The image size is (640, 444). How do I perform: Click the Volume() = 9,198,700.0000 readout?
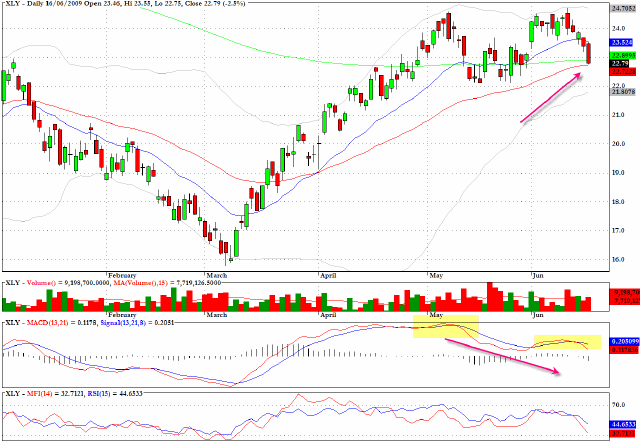point(70,282)
